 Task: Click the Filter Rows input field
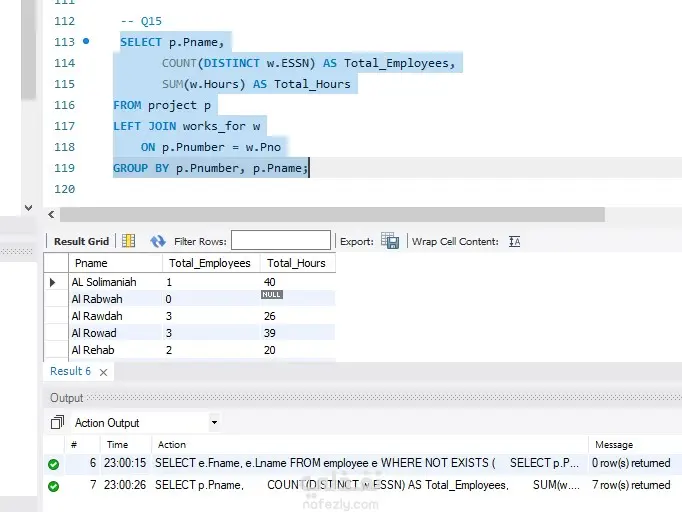click(281, 241)
